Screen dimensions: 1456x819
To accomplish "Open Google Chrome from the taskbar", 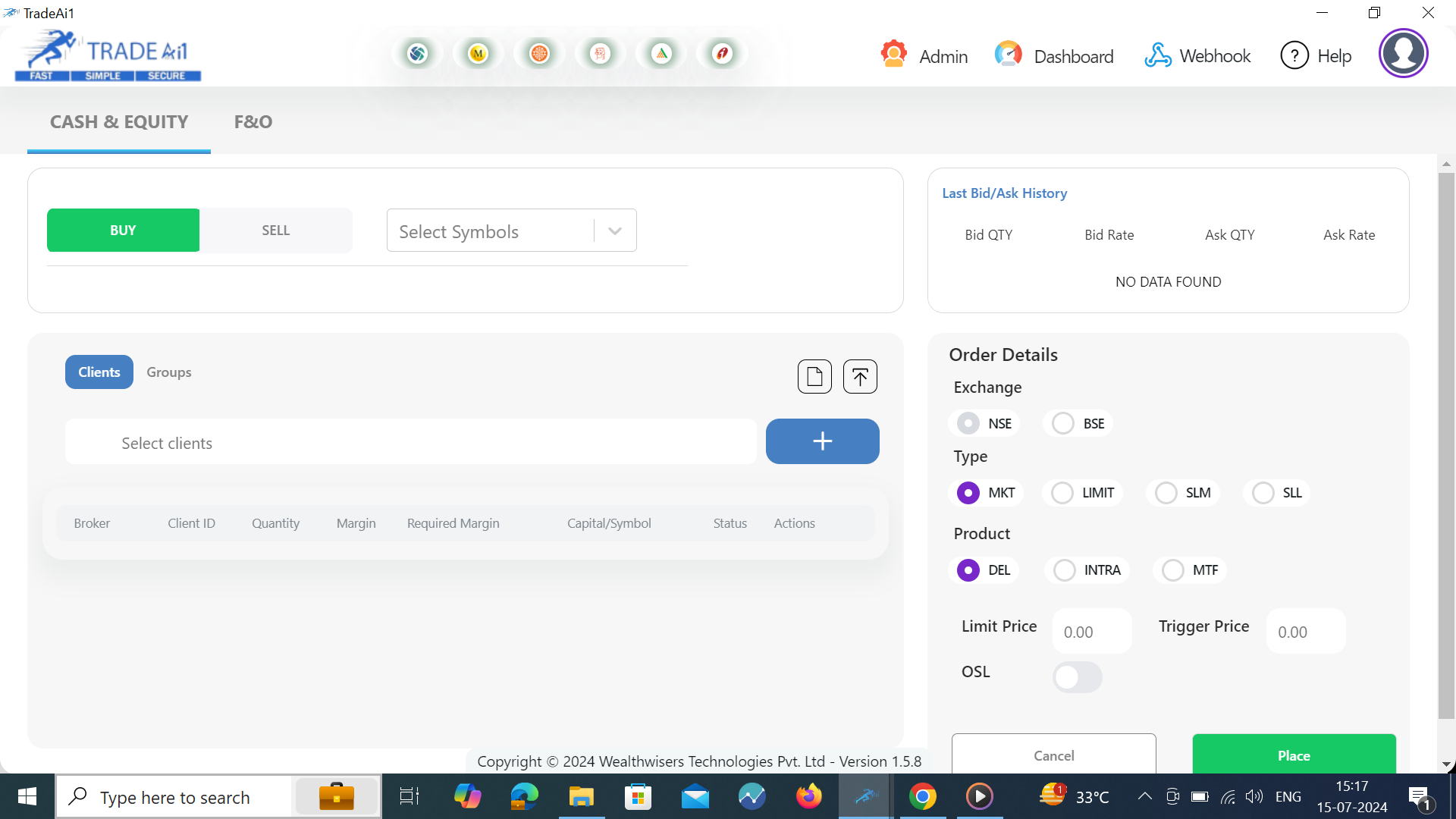I will coord(923,796).
